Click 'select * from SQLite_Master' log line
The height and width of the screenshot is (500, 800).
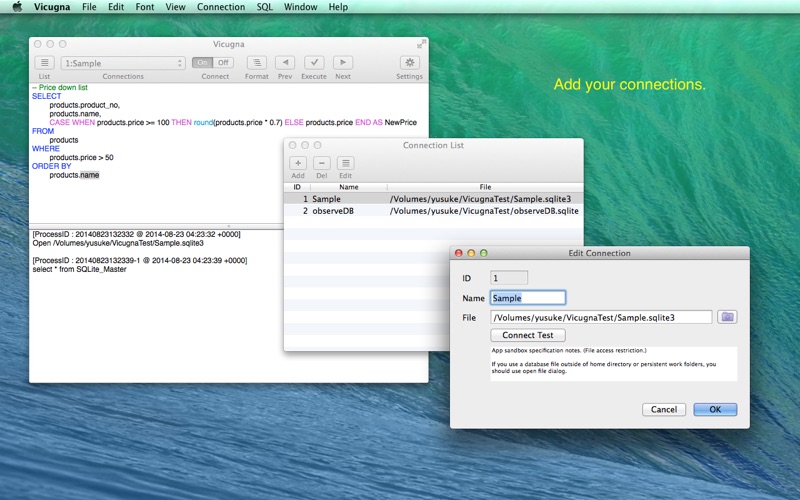point(79,269)
